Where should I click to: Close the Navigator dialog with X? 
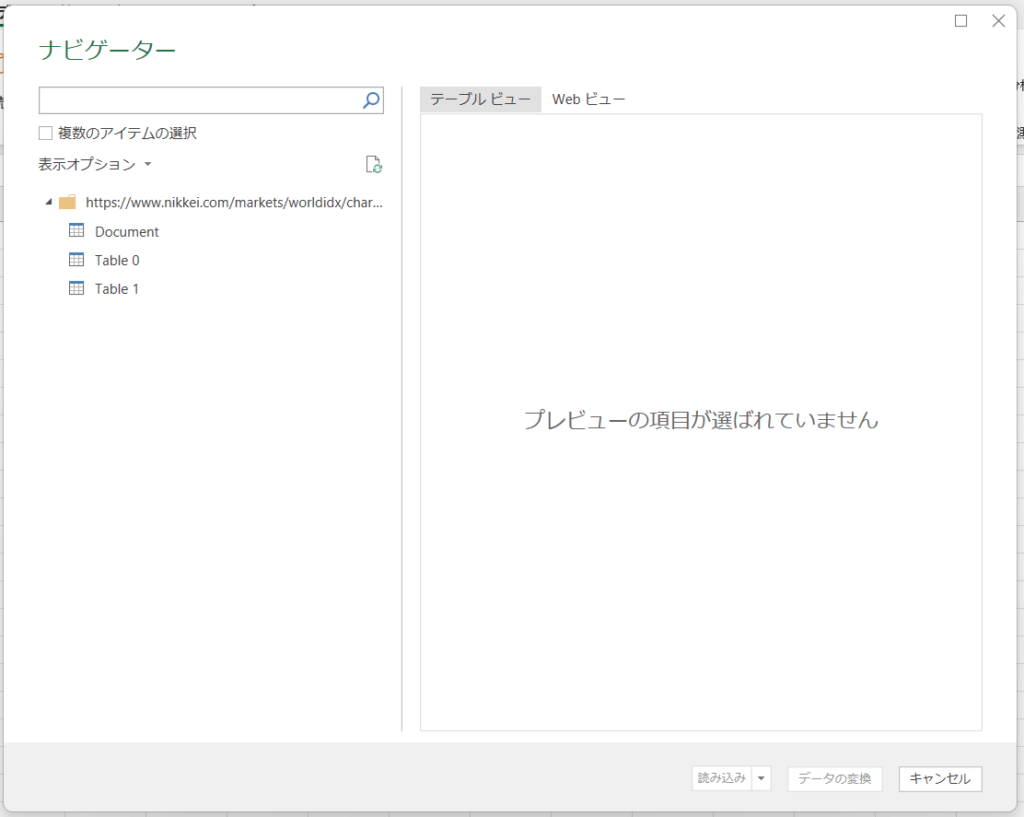tap(998, 21)
